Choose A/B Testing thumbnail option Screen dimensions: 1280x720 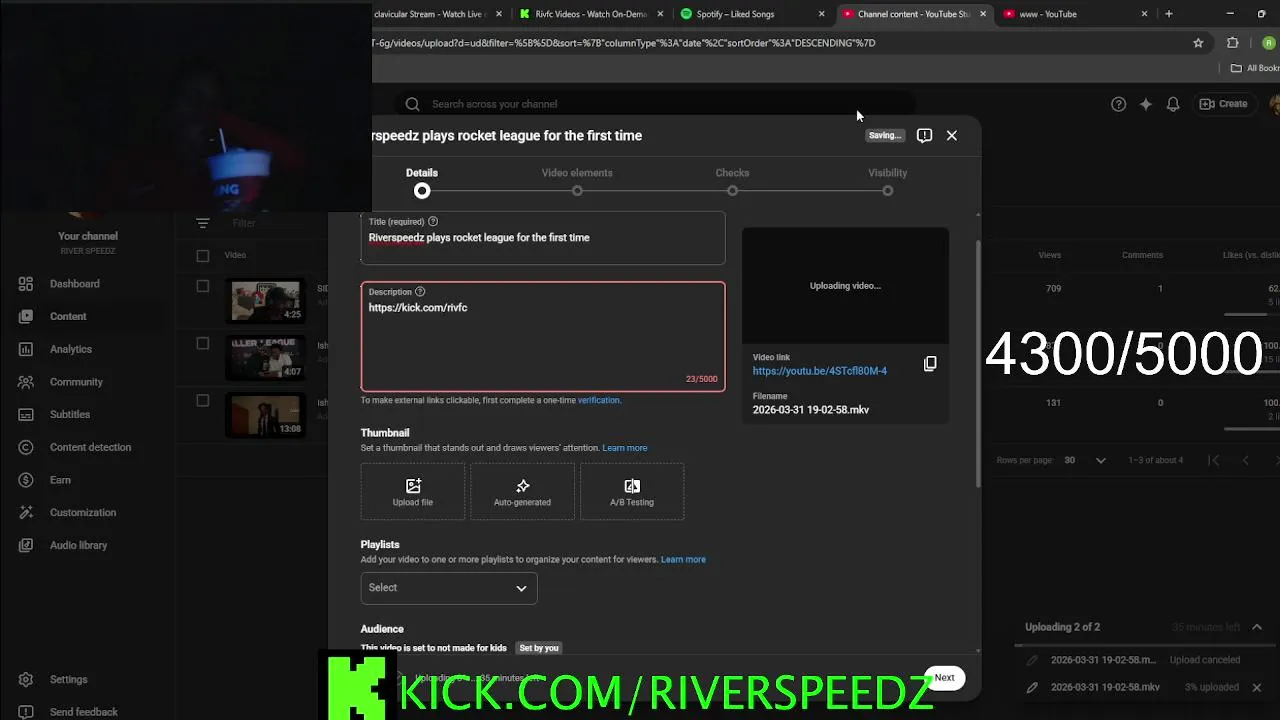(632, 491)
